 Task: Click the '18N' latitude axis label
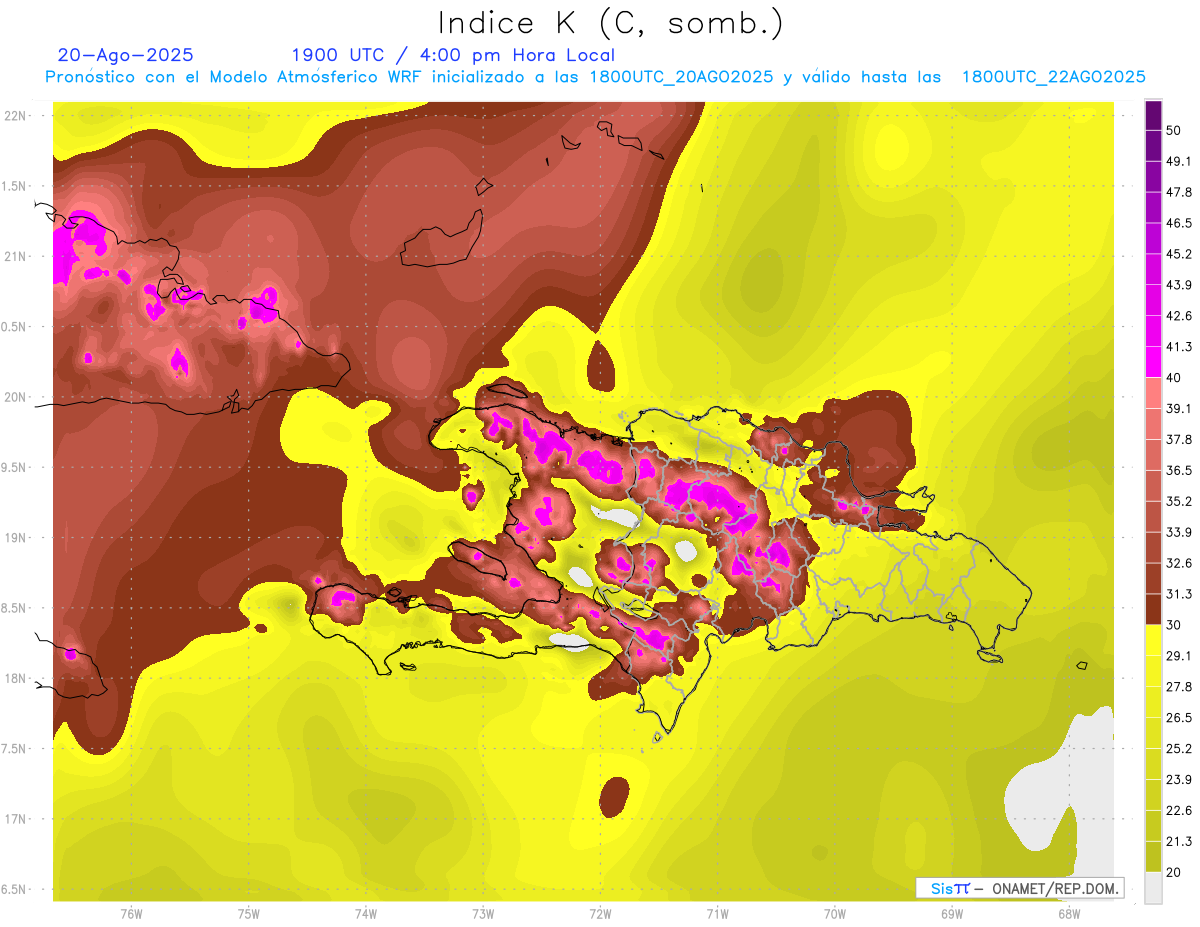point(15,679)
